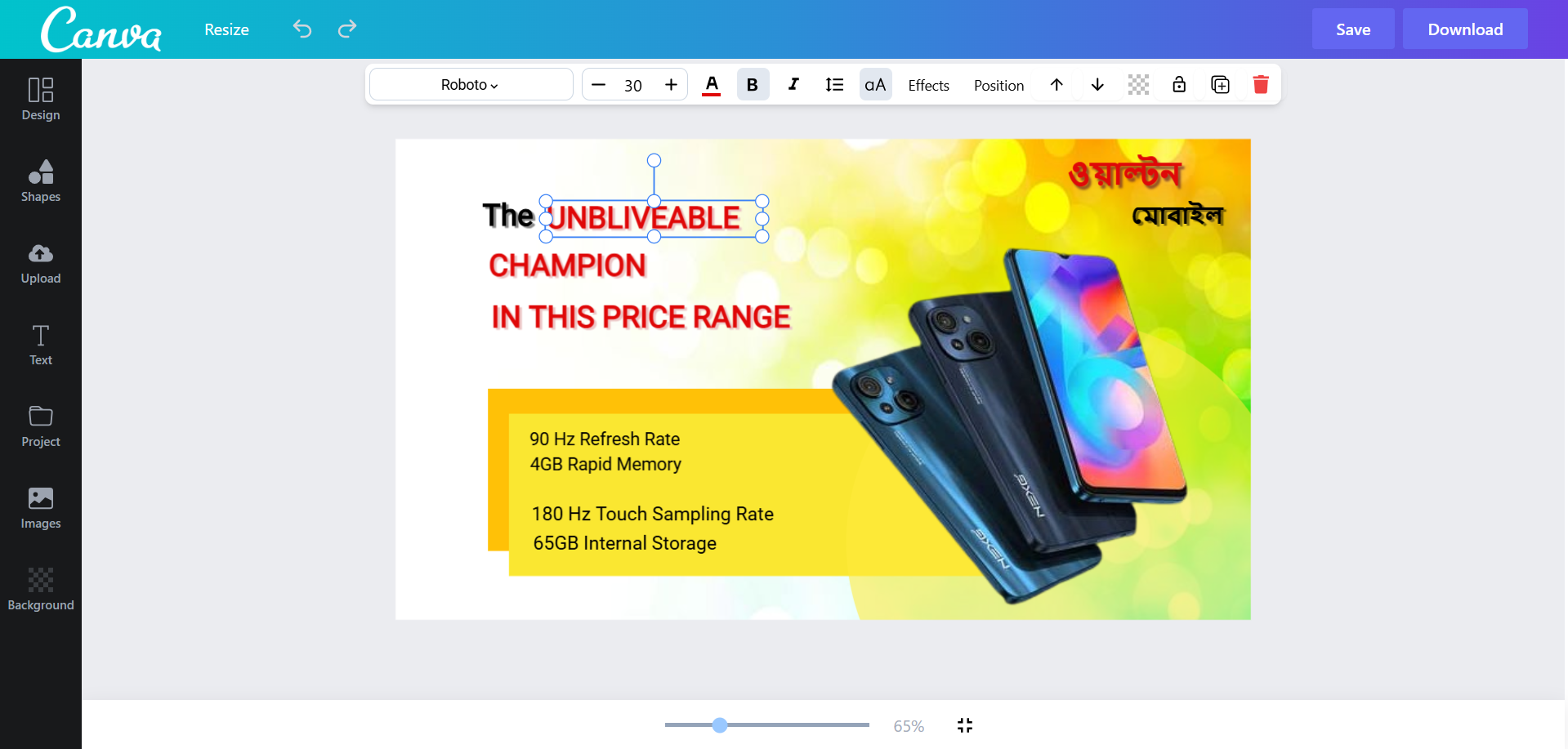
Task: Move element forward with up arrow
Action: pos(1057,85)
